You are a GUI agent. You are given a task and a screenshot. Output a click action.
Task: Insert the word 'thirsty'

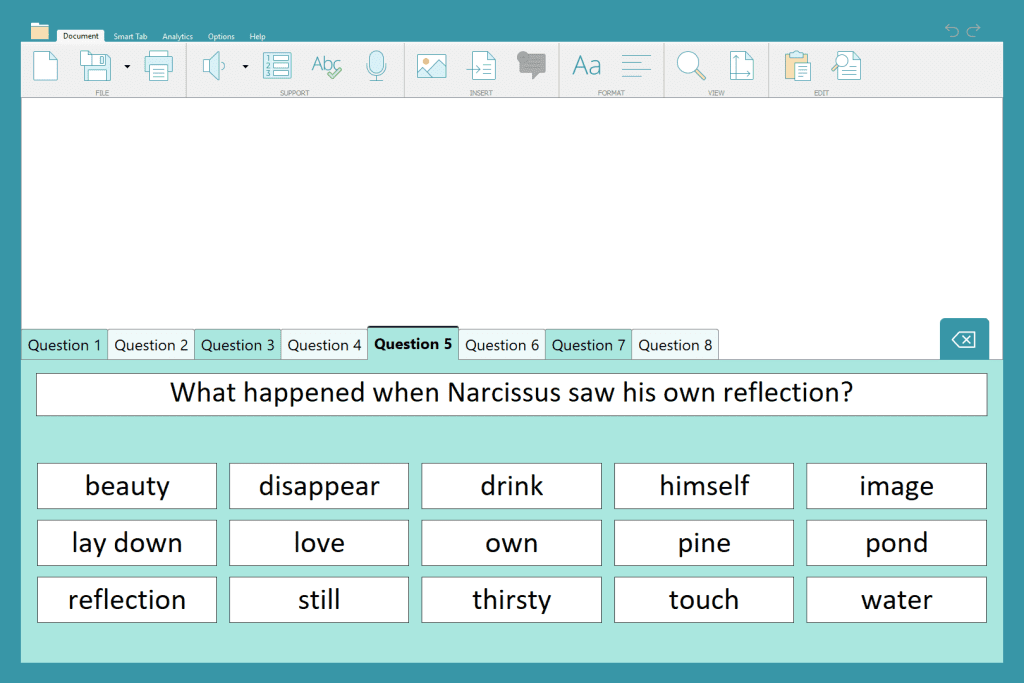511,599
